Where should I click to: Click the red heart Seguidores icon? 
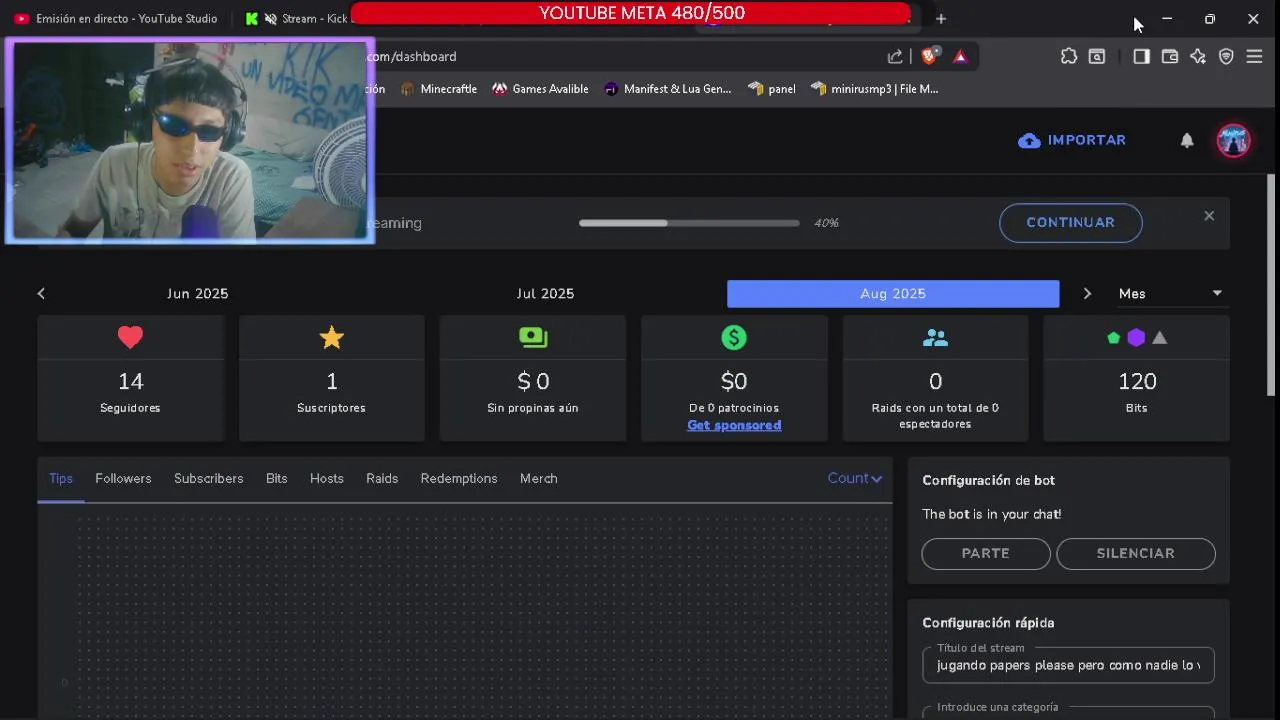[131, 338]
